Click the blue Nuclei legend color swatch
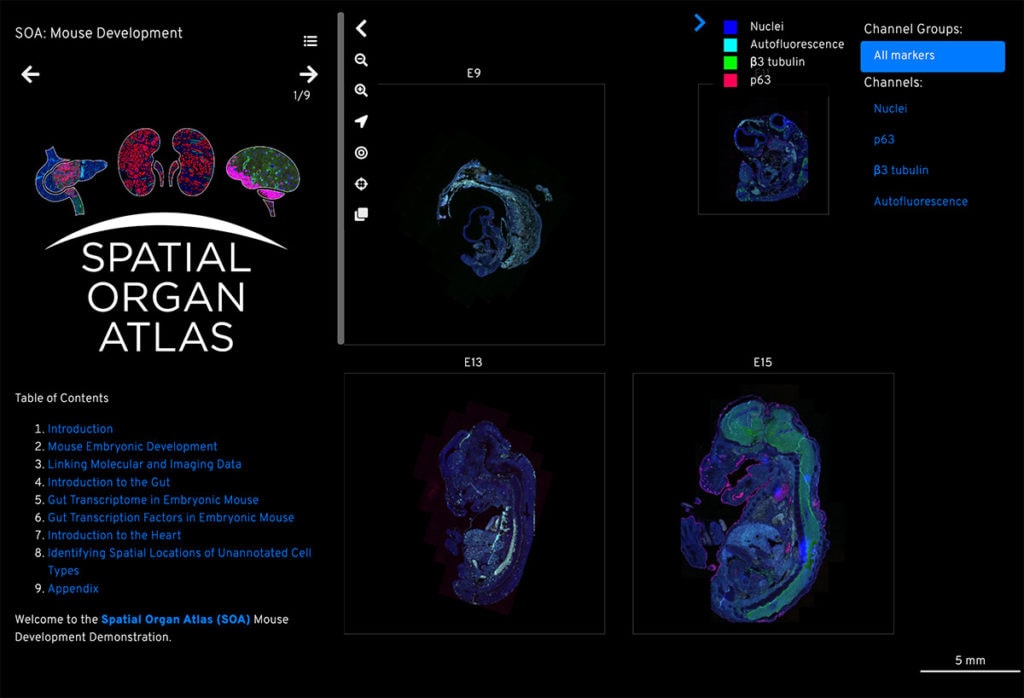 point(730,27)
